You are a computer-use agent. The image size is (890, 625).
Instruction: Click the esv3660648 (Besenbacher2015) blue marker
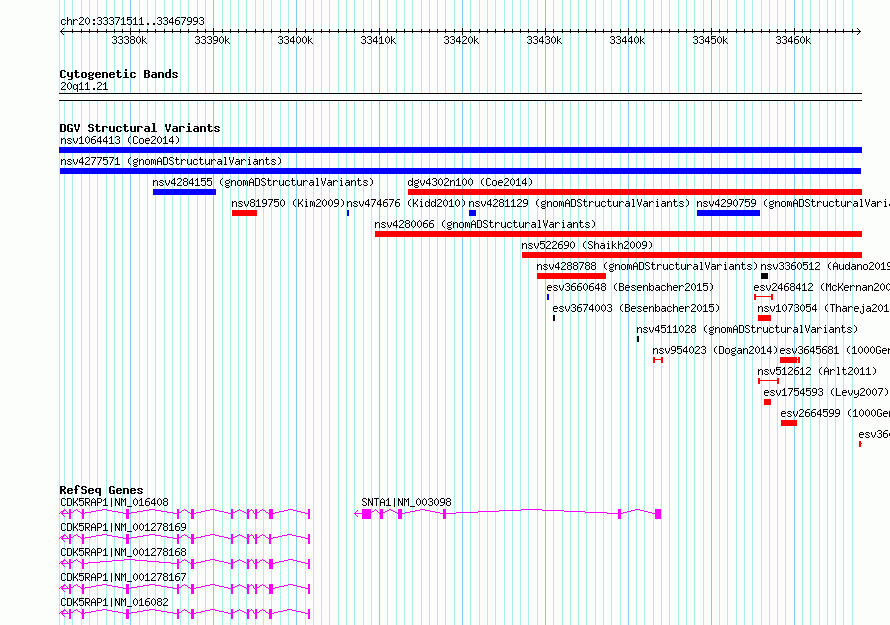[x=548, y=297]
